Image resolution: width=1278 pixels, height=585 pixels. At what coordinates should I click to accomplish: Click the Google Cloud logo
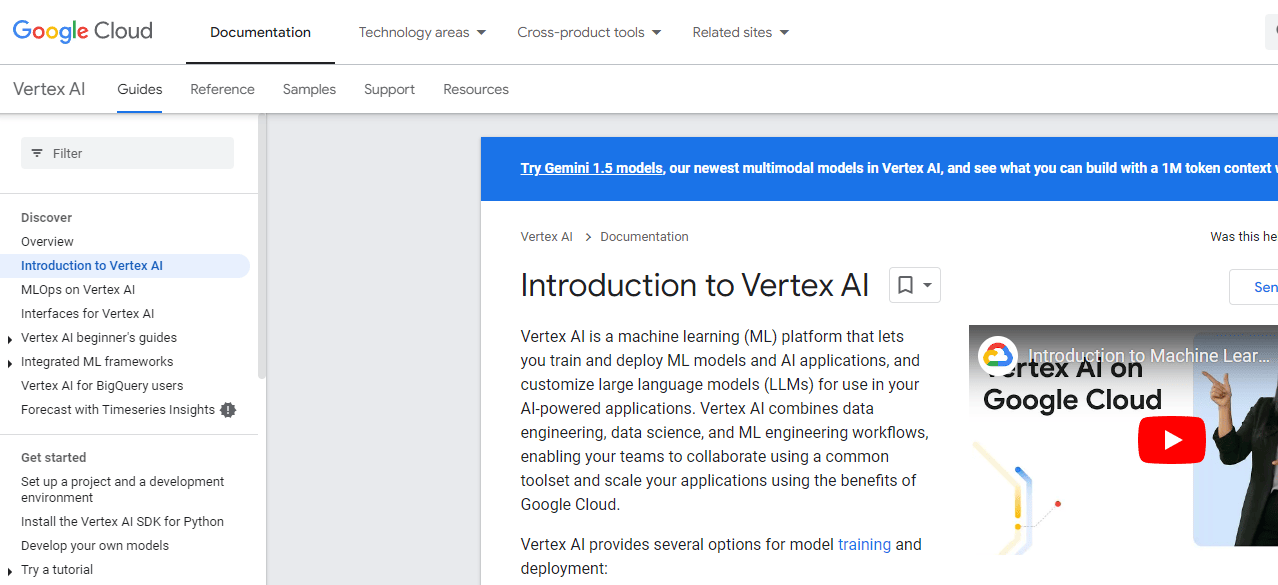point(82,31)
